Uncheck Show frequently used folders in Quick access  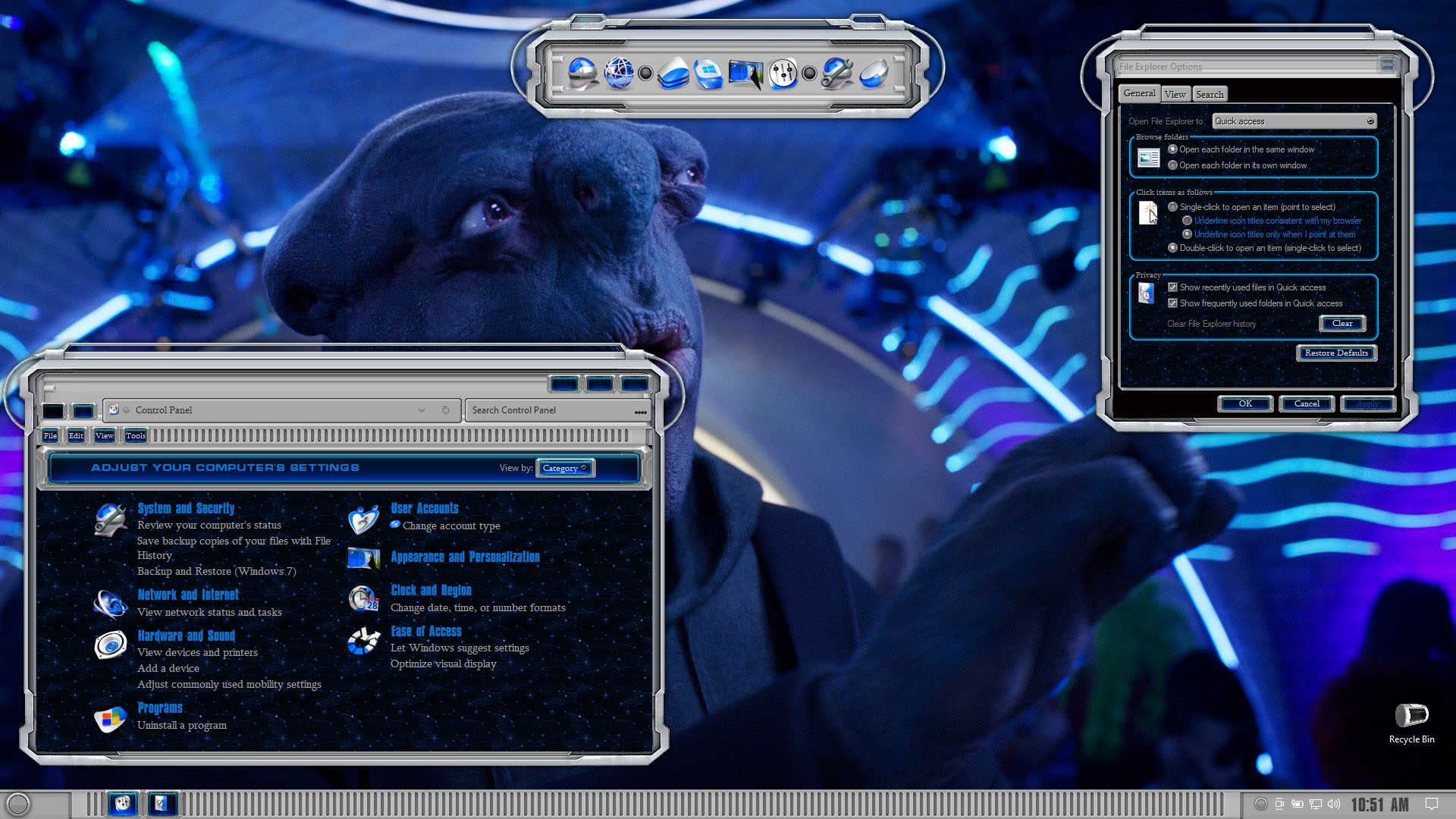[x=1173, y=303]
